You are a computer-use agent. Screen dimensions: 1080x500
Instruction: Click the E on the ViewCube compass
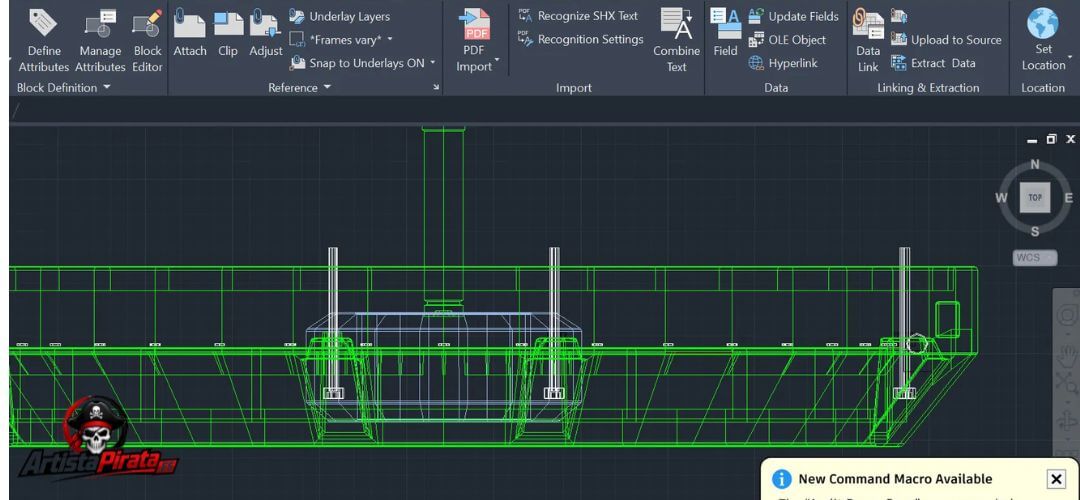click(1068, 198)
